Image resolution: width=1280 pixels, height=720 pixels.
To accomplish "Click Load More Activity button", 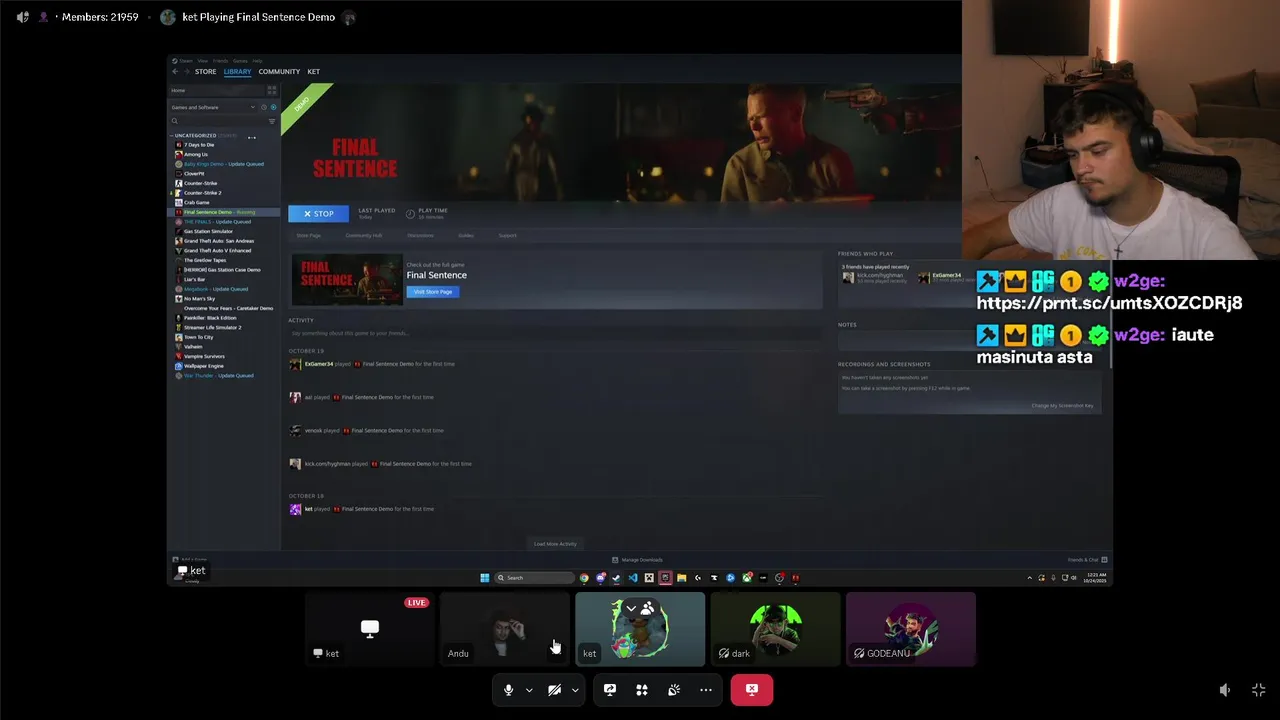I will click(x=555, y=544).
